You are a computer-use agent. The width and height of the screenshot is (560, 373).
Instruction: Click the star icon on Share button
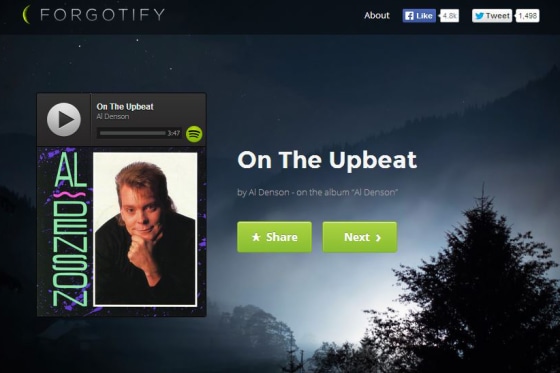coord(256,237)
